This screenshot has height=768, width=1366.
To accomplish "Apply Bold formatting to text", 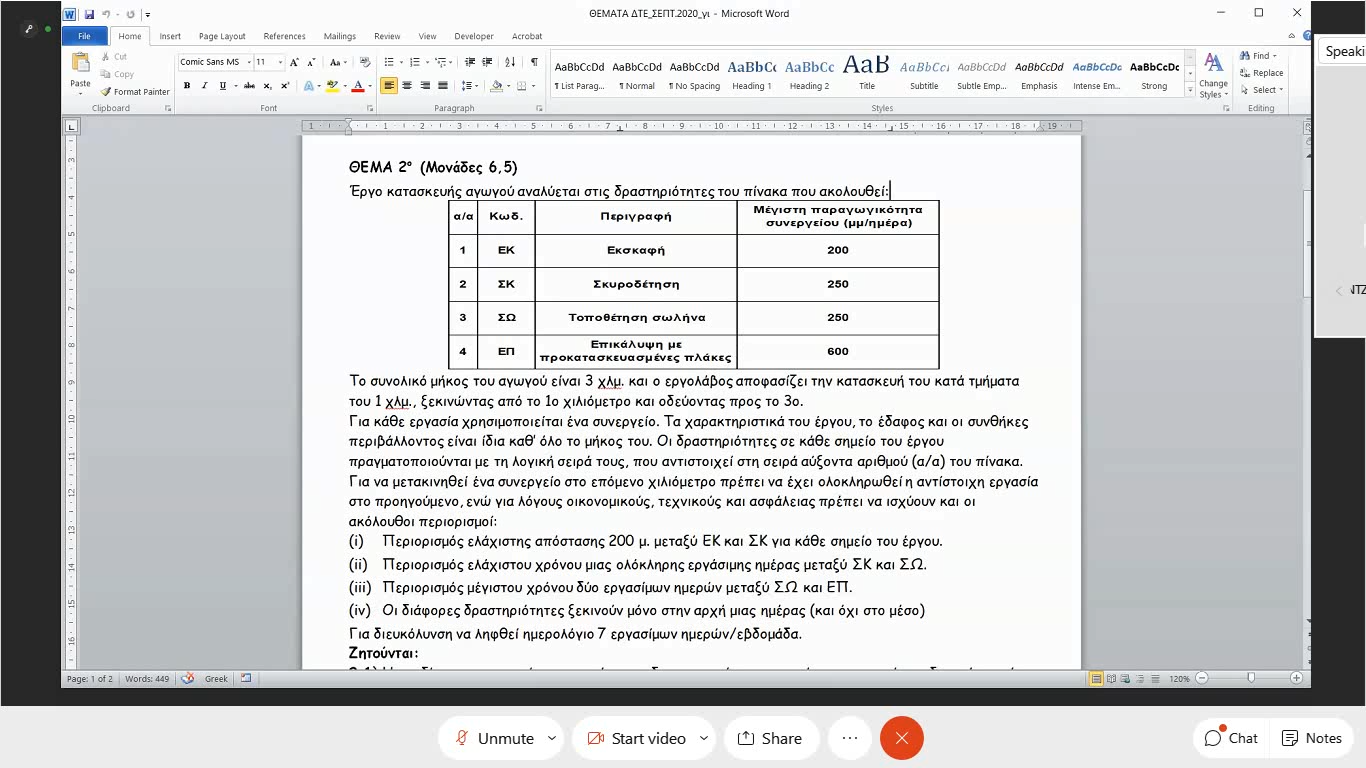I will (x=187, y=86).
